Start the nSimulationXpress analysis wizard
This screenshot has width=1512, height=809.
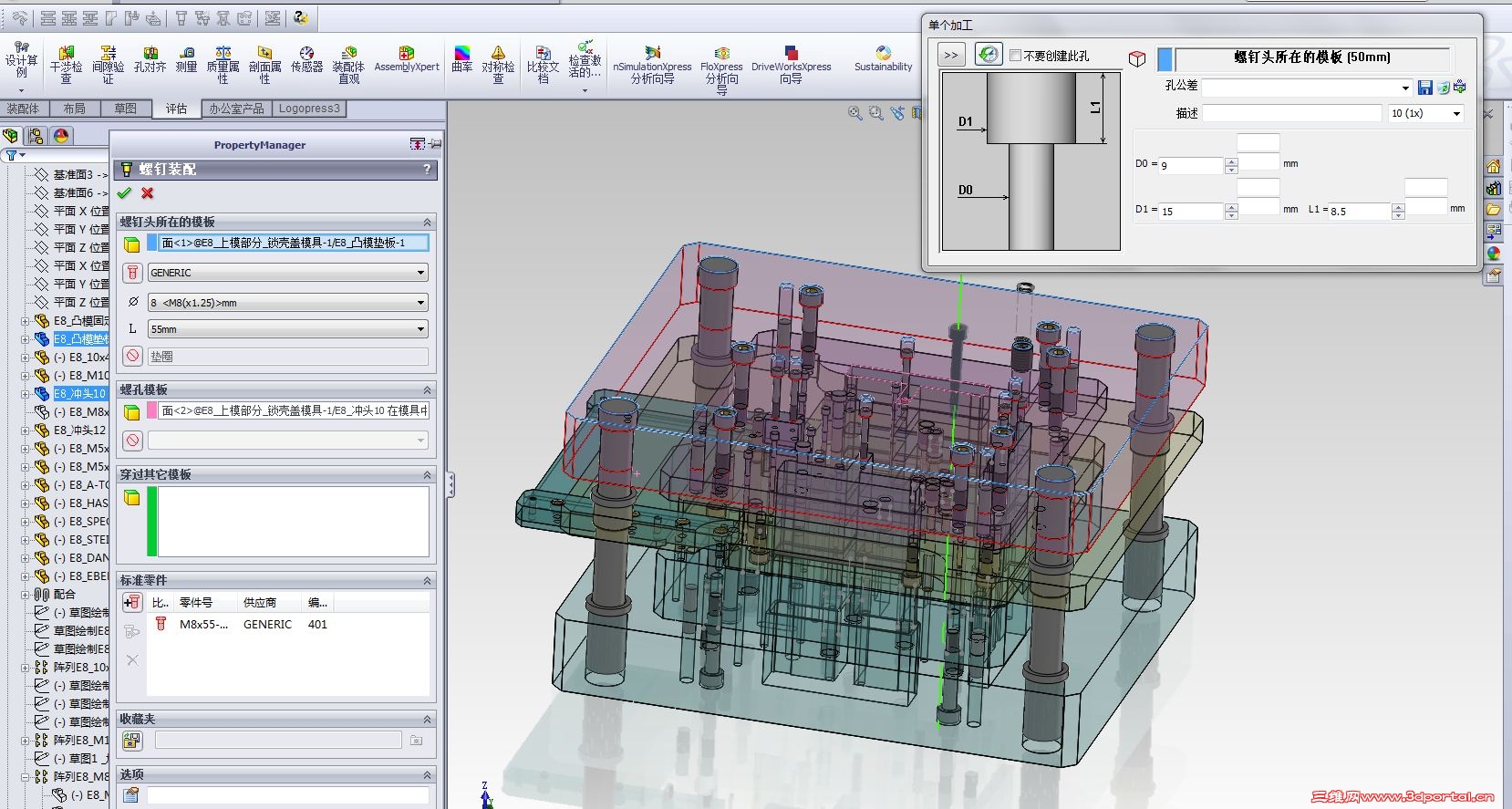(x=652, y=65)
